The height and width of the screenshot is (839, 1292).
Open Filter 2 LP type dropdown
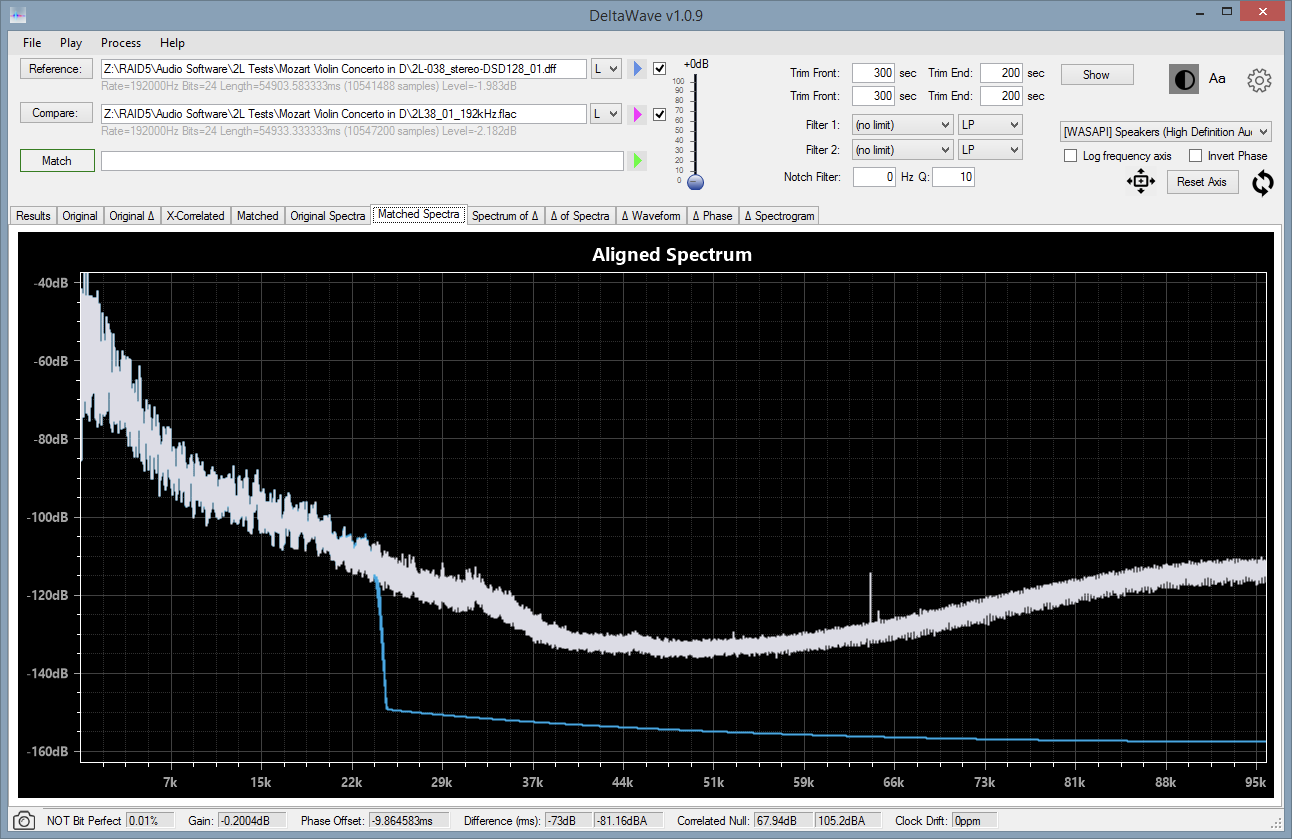[989, 150]
